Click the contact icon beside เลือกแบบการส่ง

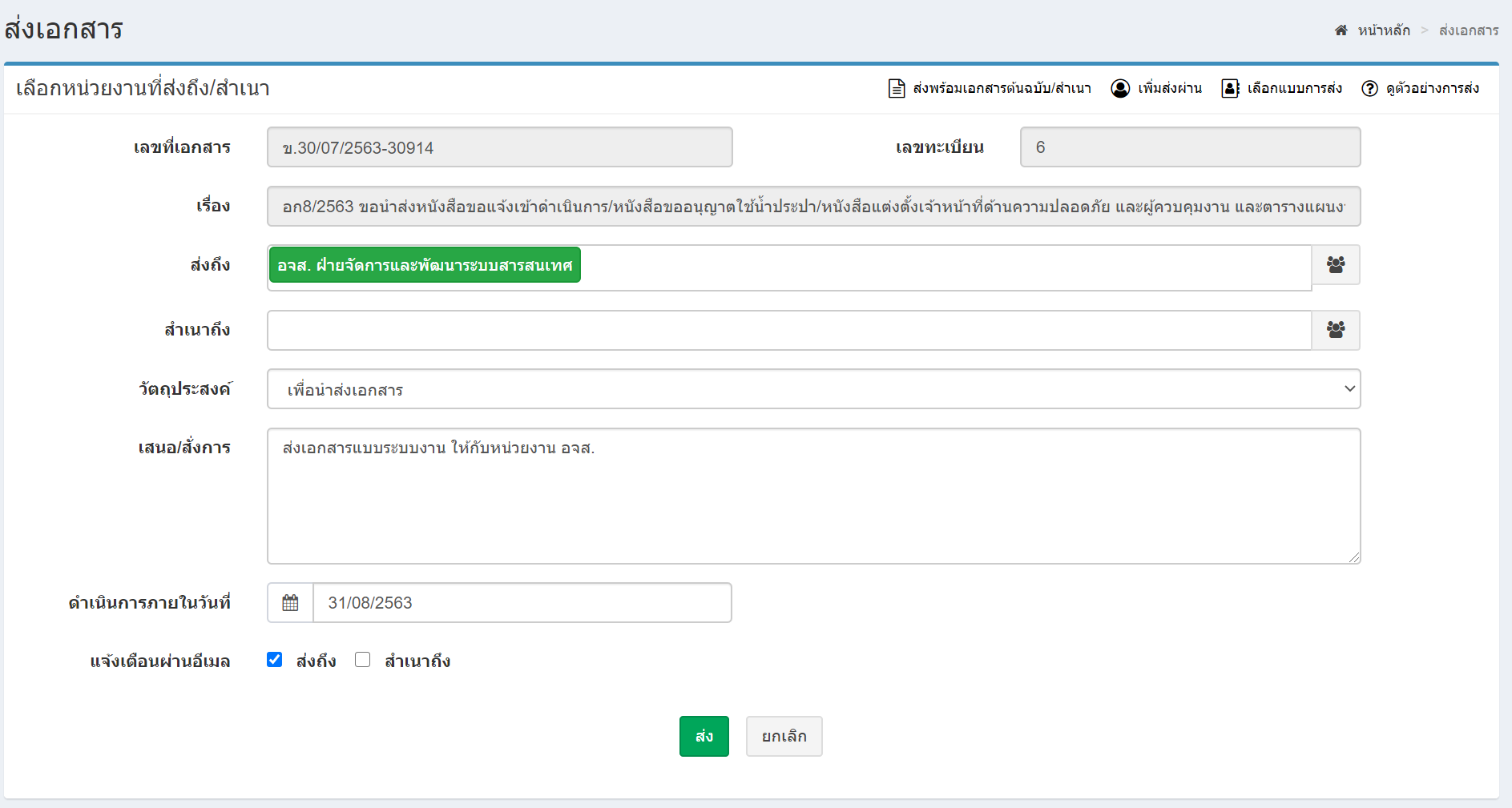coord(1230,88)
